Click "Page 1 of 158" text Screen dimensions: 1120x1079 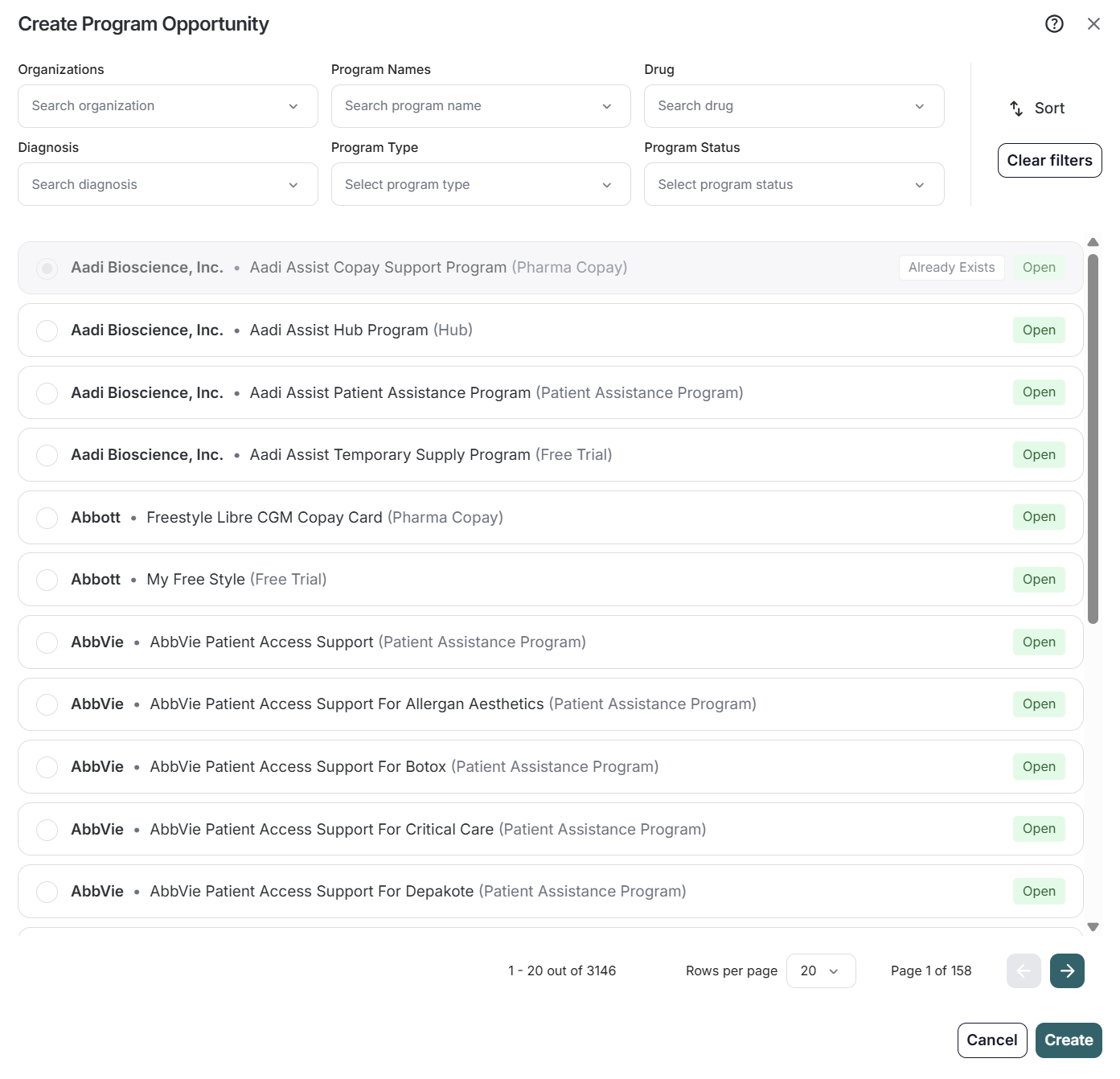tap(931, 971)
